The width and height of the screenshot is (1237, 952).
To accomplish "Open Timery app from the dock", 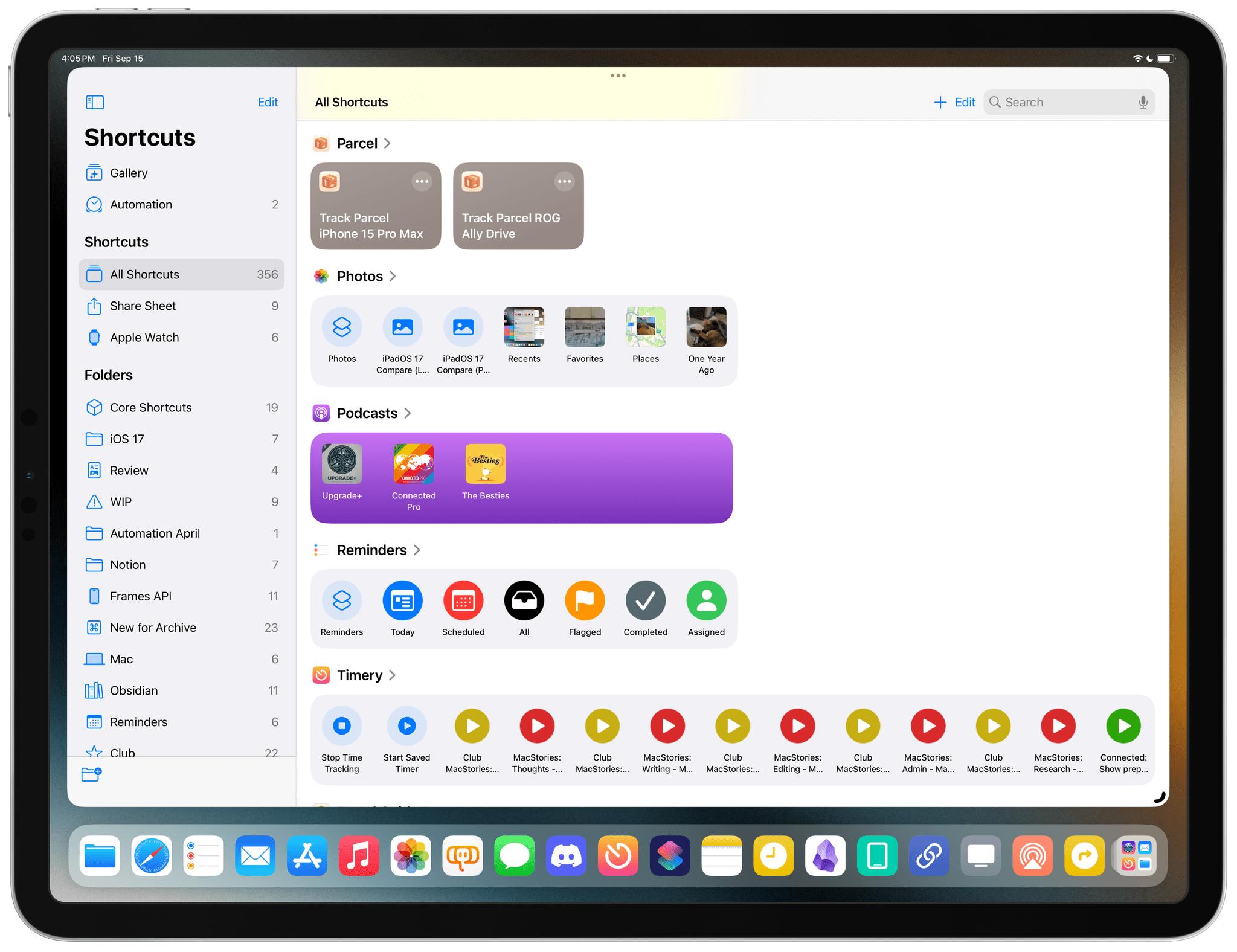I will [618, 856].
